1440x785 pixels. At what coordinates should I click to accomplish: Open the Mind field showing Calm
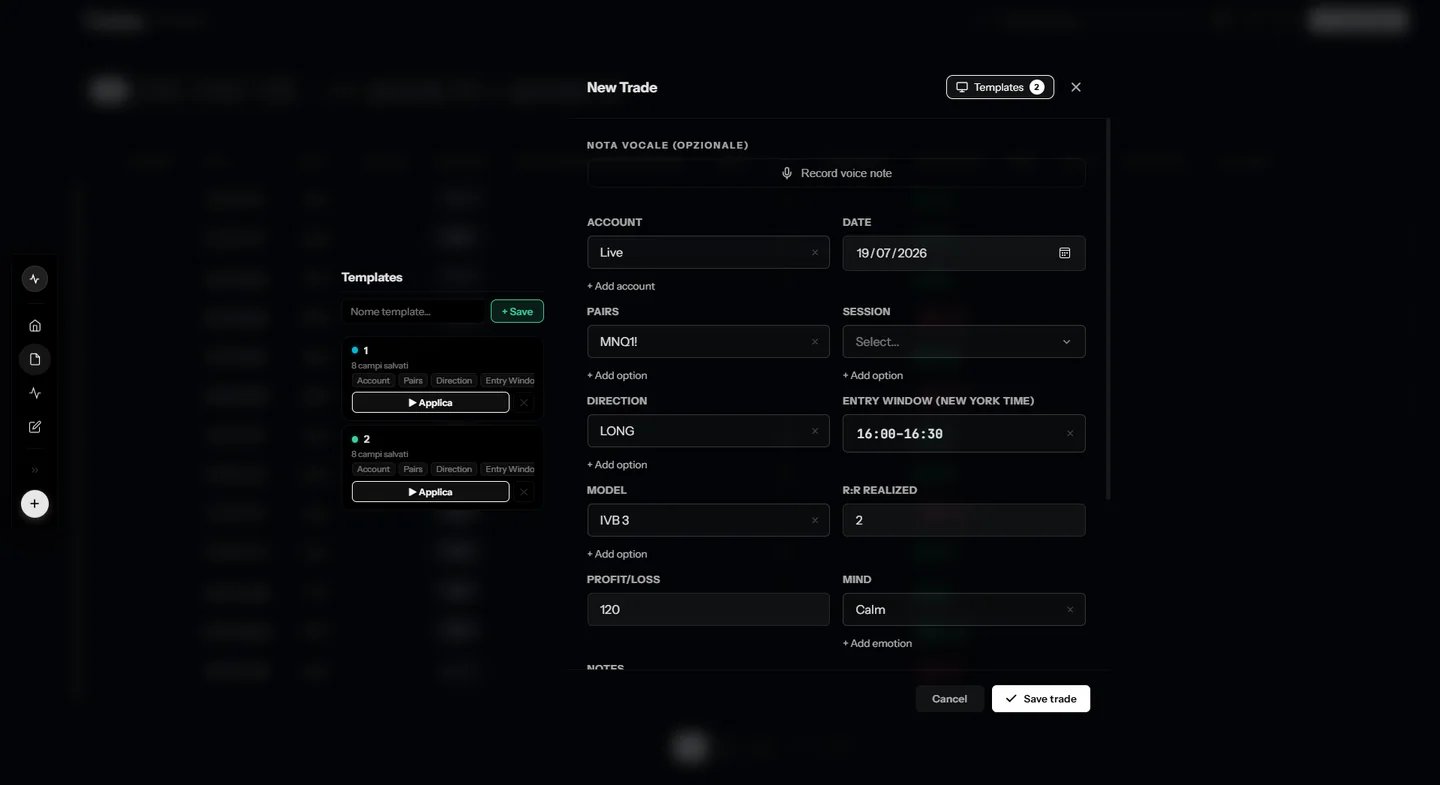click(x=964, y=609)
